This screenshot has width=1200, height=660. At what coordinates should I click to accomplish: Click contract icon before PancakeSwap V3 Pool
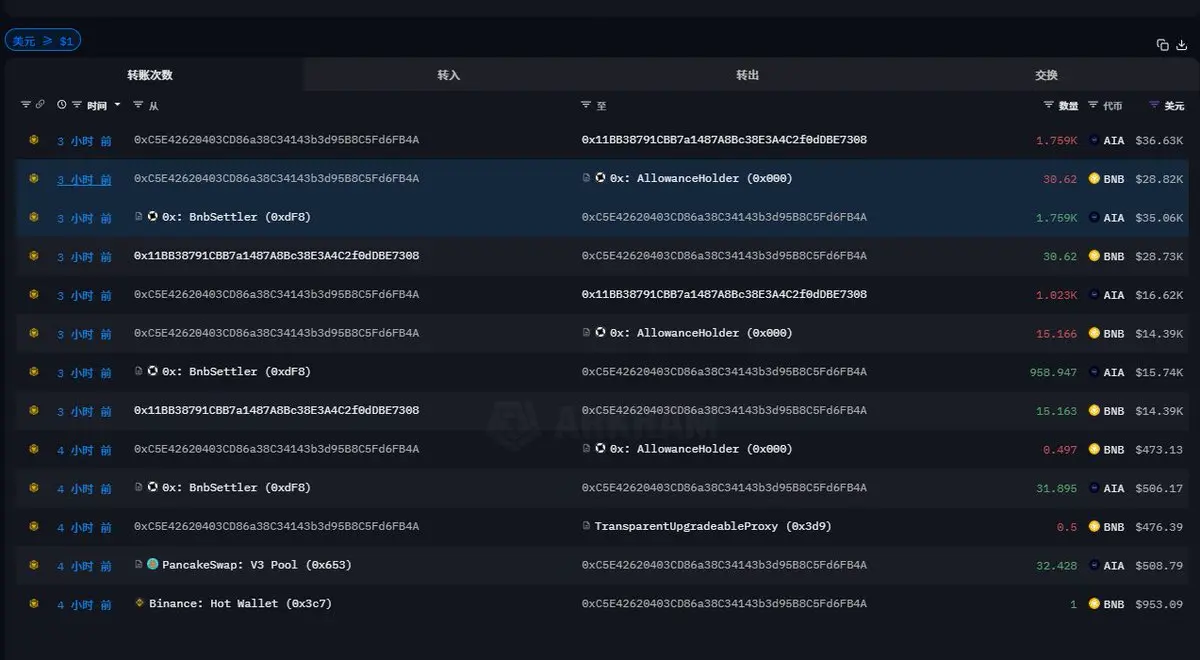pyautogui.click(x=140, y=565)
